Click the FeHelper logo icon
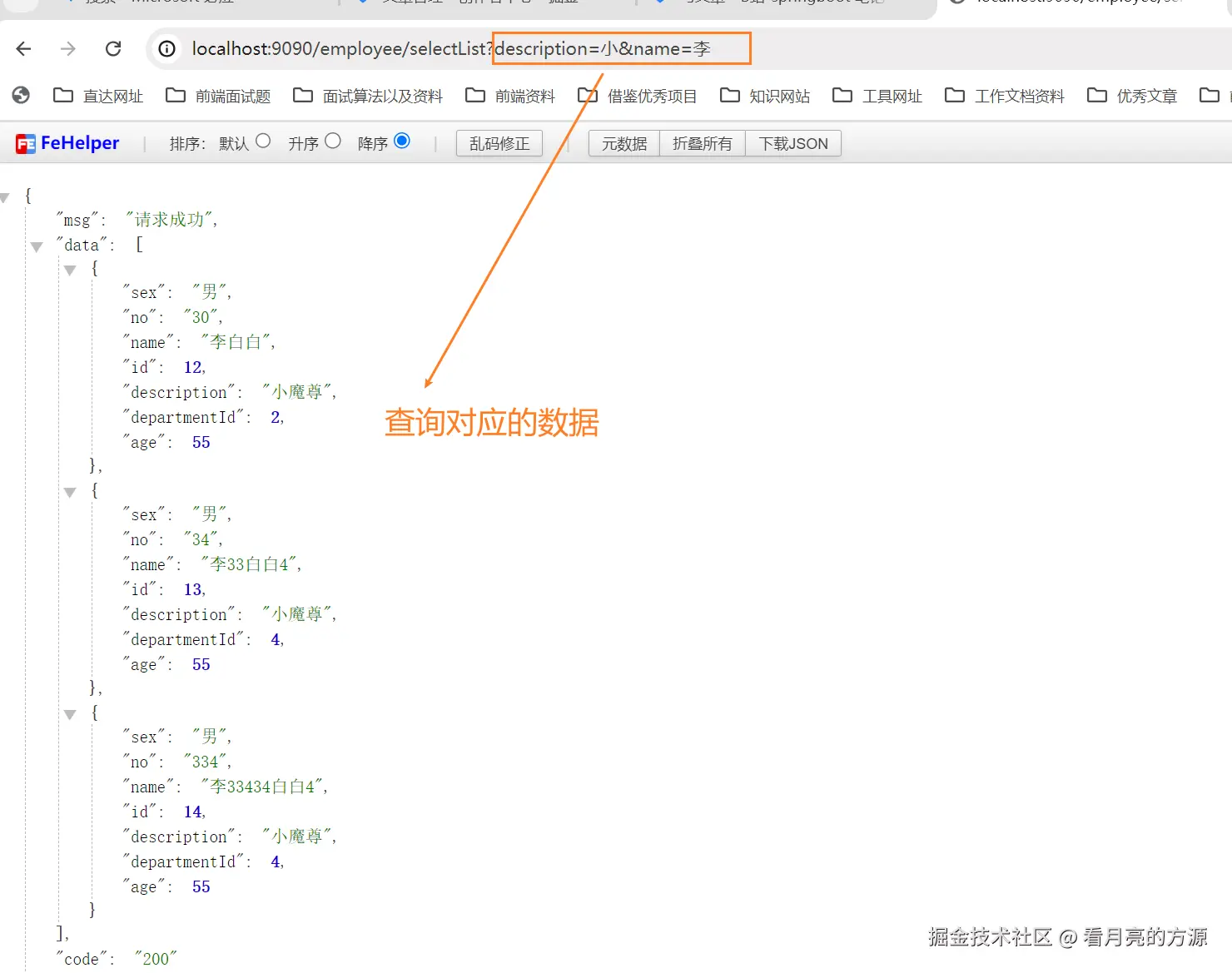This screenshot has width=1232, height=973. (x=26, y=144)
